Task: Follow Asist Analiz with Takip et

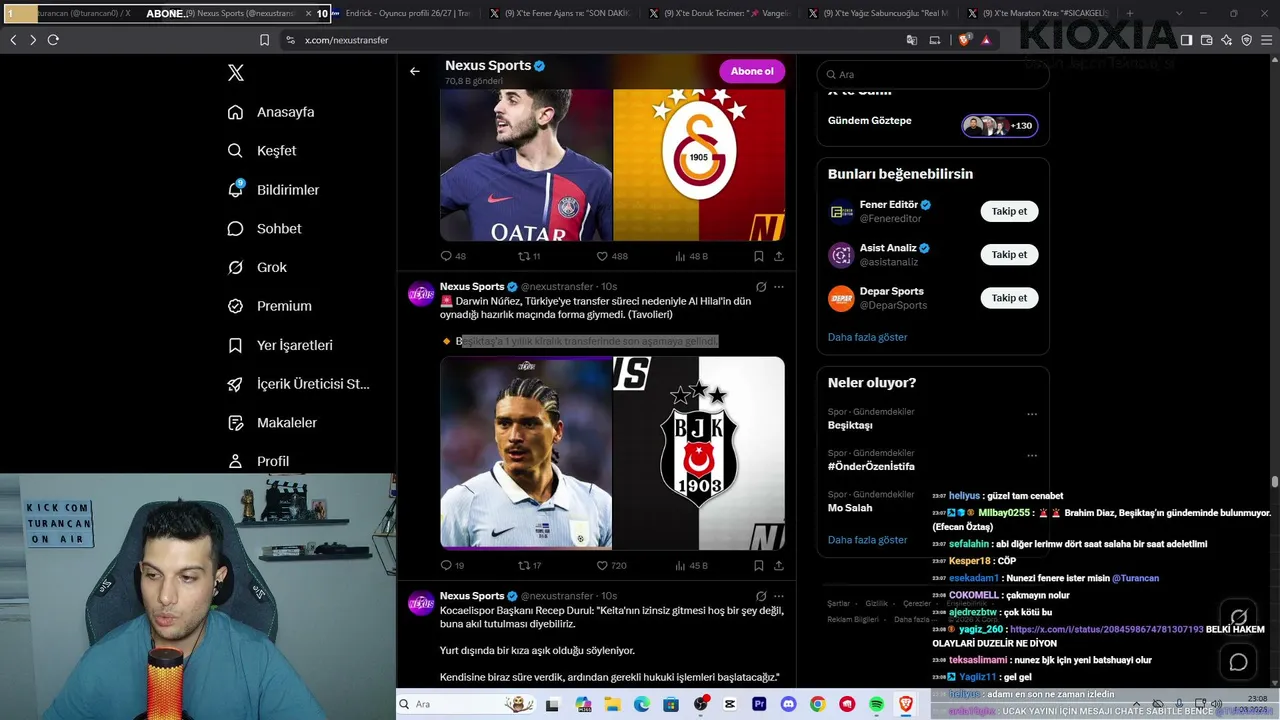Action: click(1009, 254)
